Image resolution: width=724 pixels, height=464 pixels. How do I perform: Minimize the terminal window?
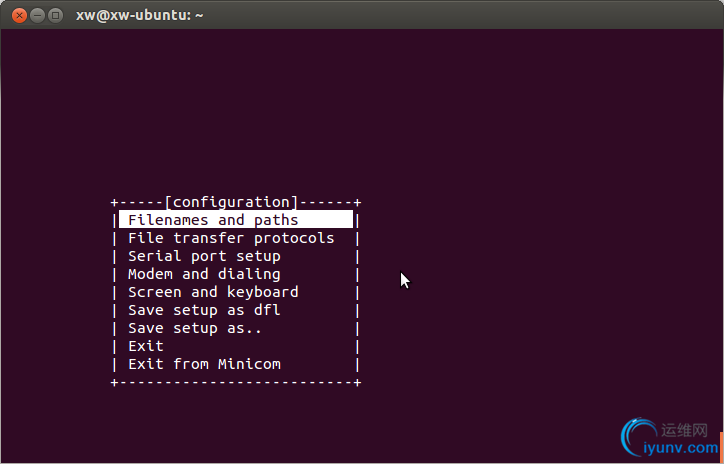tap(37, 16)
